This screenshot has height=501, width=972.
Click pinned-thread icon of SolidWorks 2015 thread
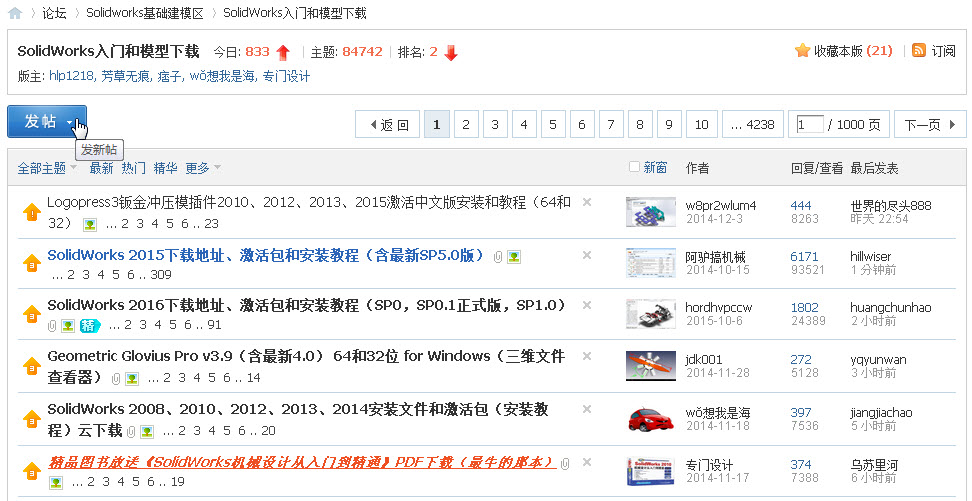tap(32, 264)
